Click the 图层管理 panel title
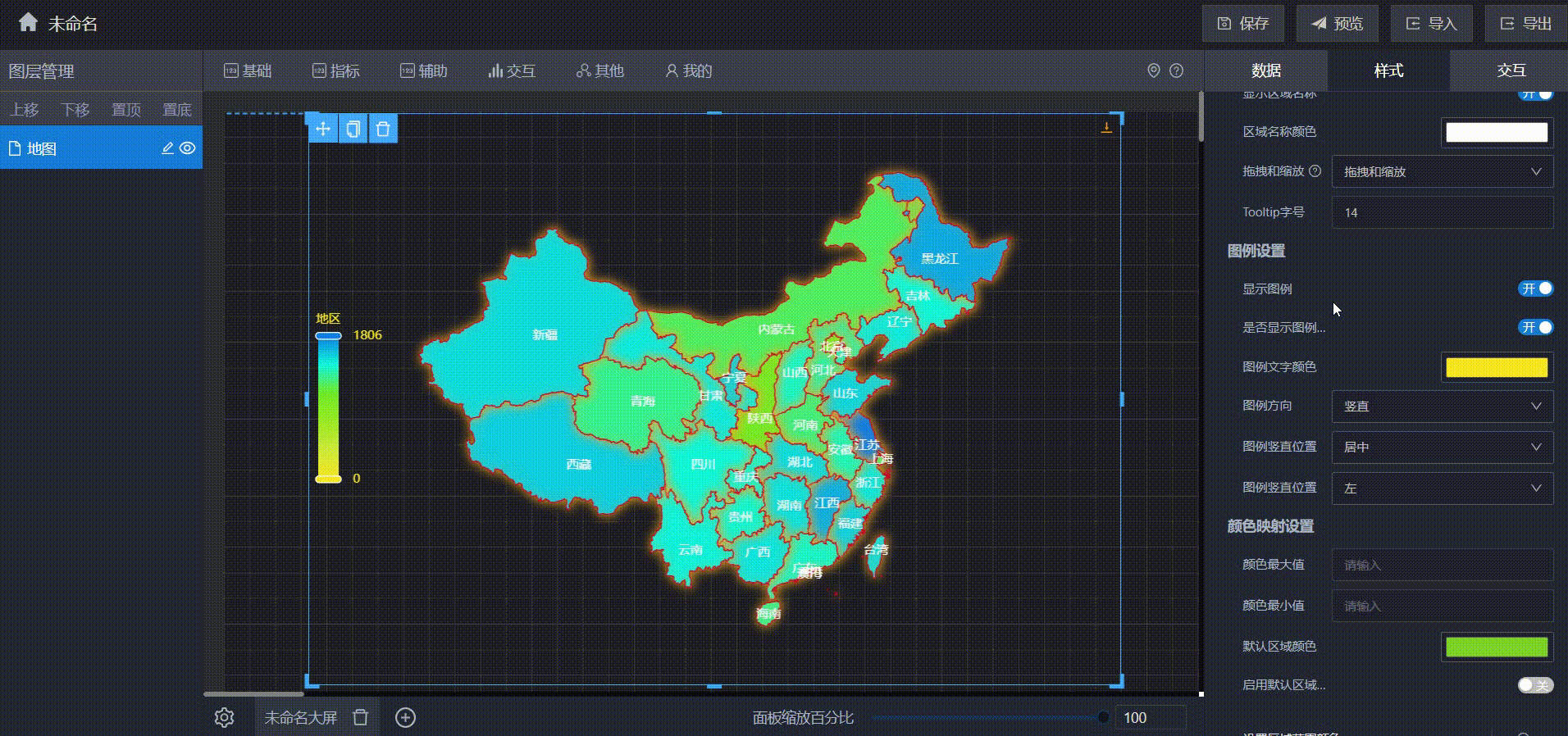The height and width of the screenshot is (736, 1568). [x=41, y=71]
